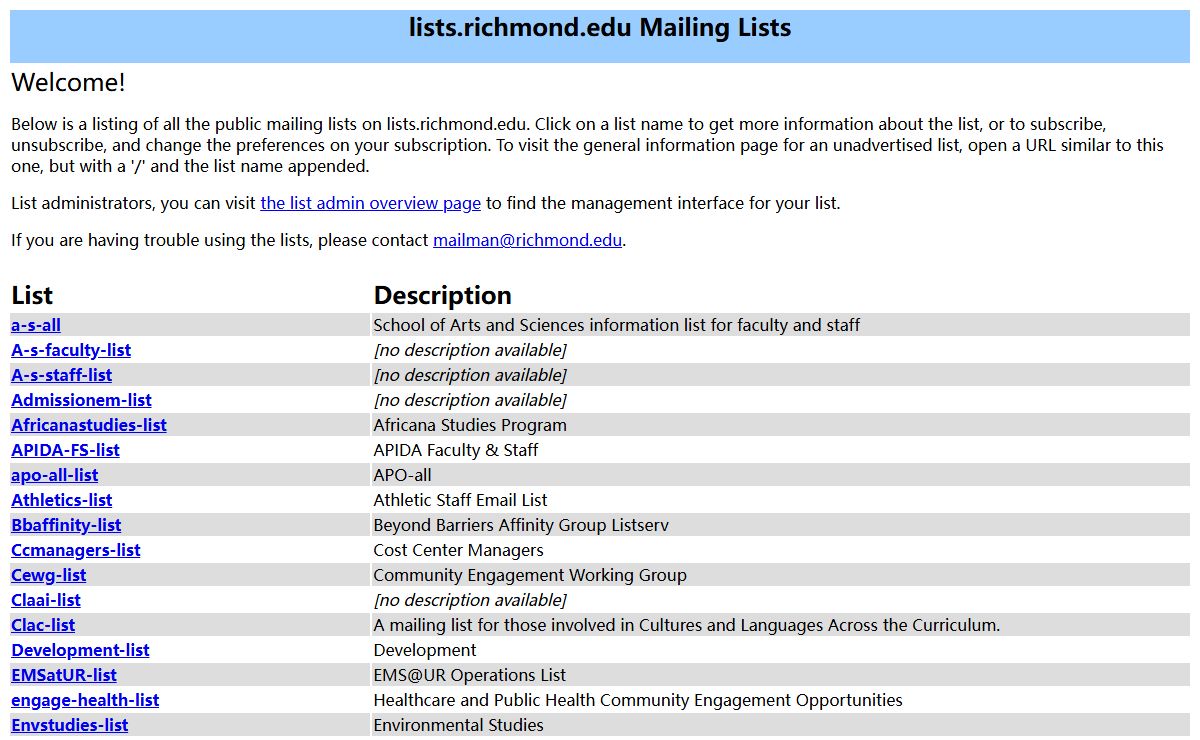Viewport: 1200px width, 740px height.
Task: Open the Clac-list link
Action: (43, 625)
